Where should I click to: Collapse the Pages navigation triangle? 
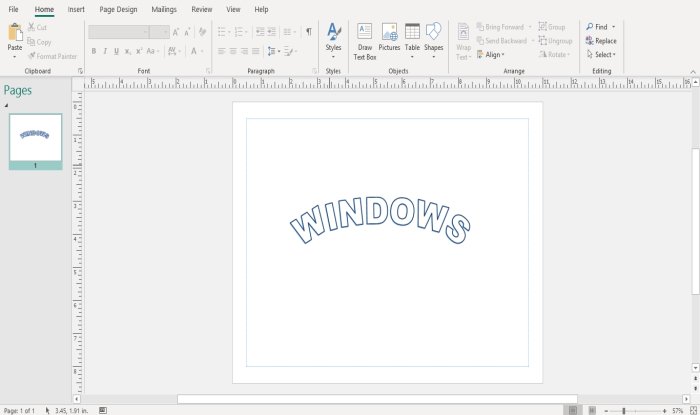click(6, 105)
